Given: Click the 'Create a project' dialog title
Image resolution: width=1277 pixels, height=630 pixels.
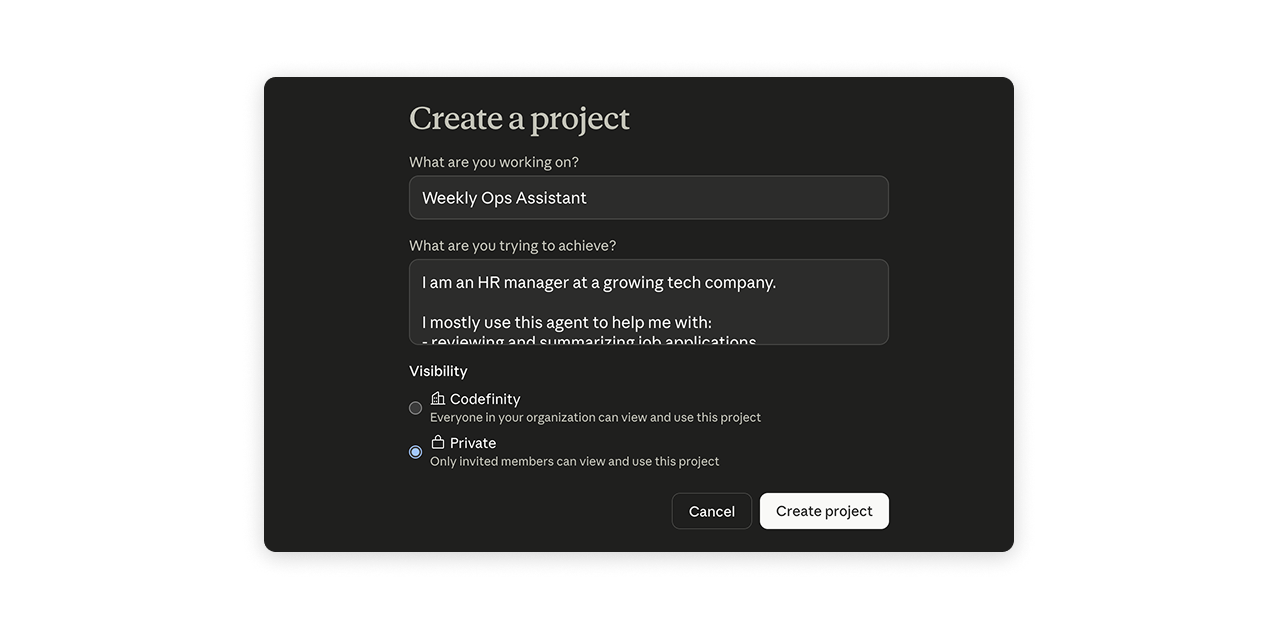Looking at the screenshot, I should pos(519,117).
